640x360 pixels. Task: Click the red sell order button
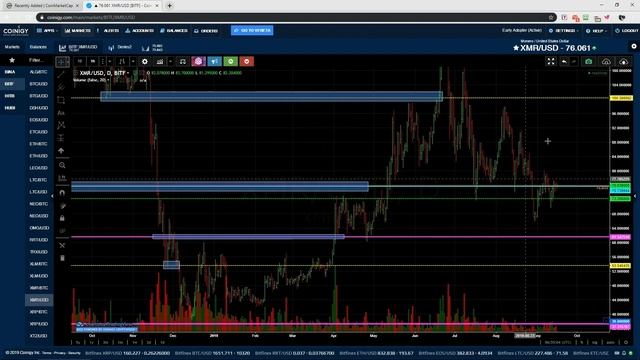coord(247,62)
